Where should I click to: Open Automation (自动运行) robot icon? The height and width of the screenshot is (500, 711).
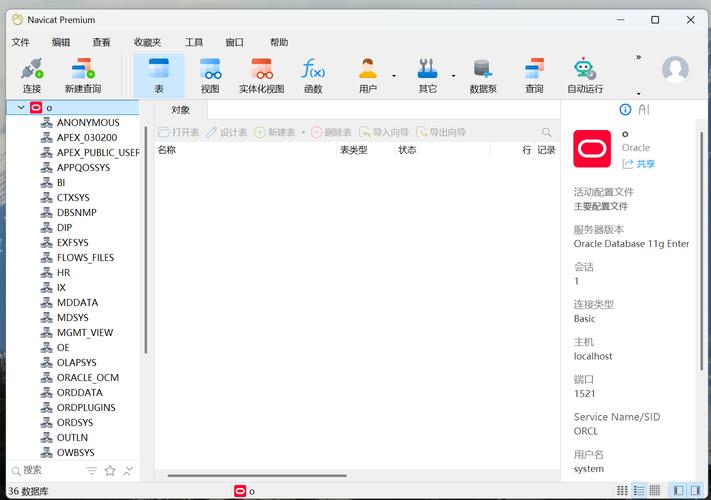click(x=585, y=69)
